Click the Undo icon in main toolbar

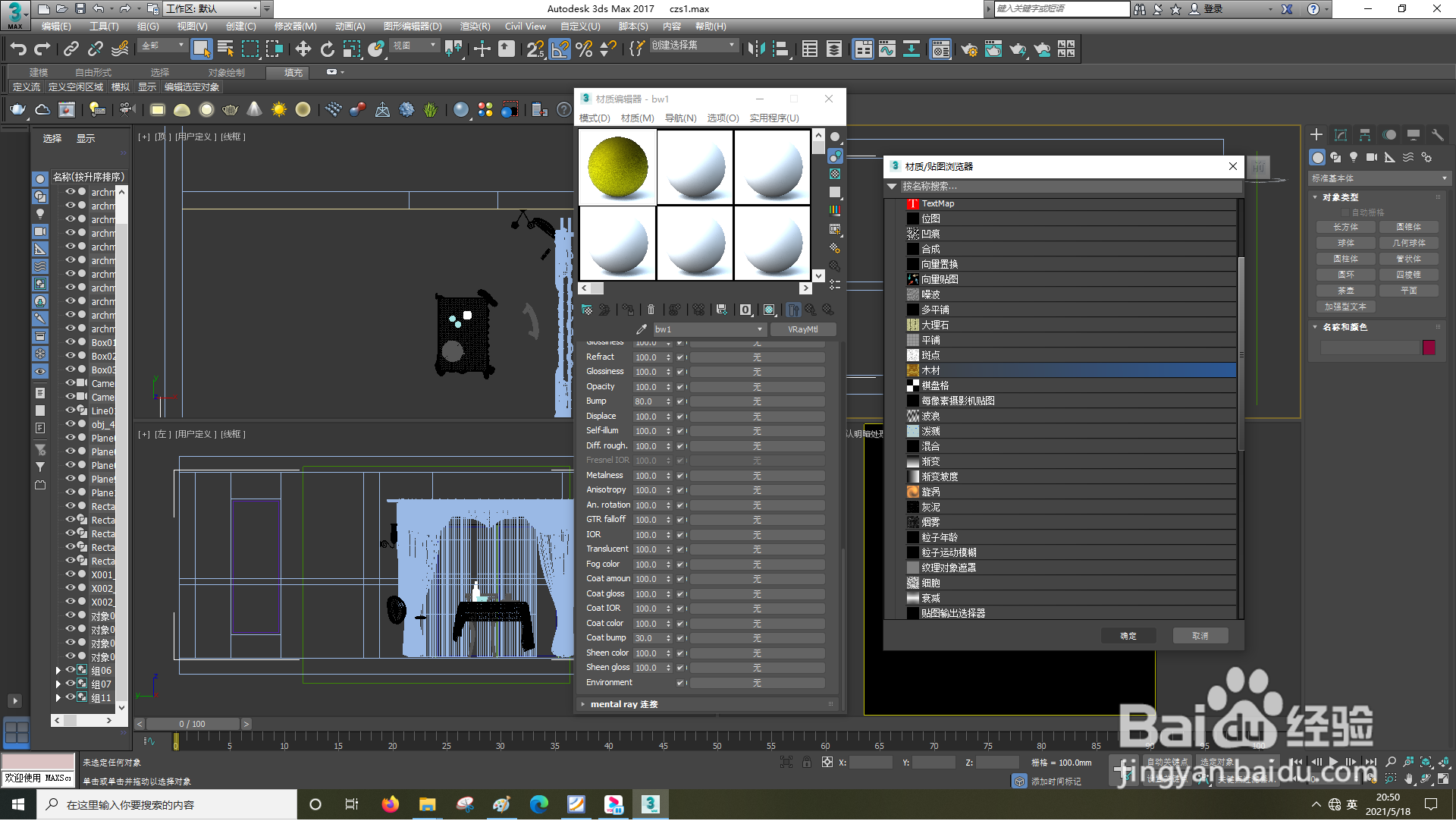click(x=18, y=49)
